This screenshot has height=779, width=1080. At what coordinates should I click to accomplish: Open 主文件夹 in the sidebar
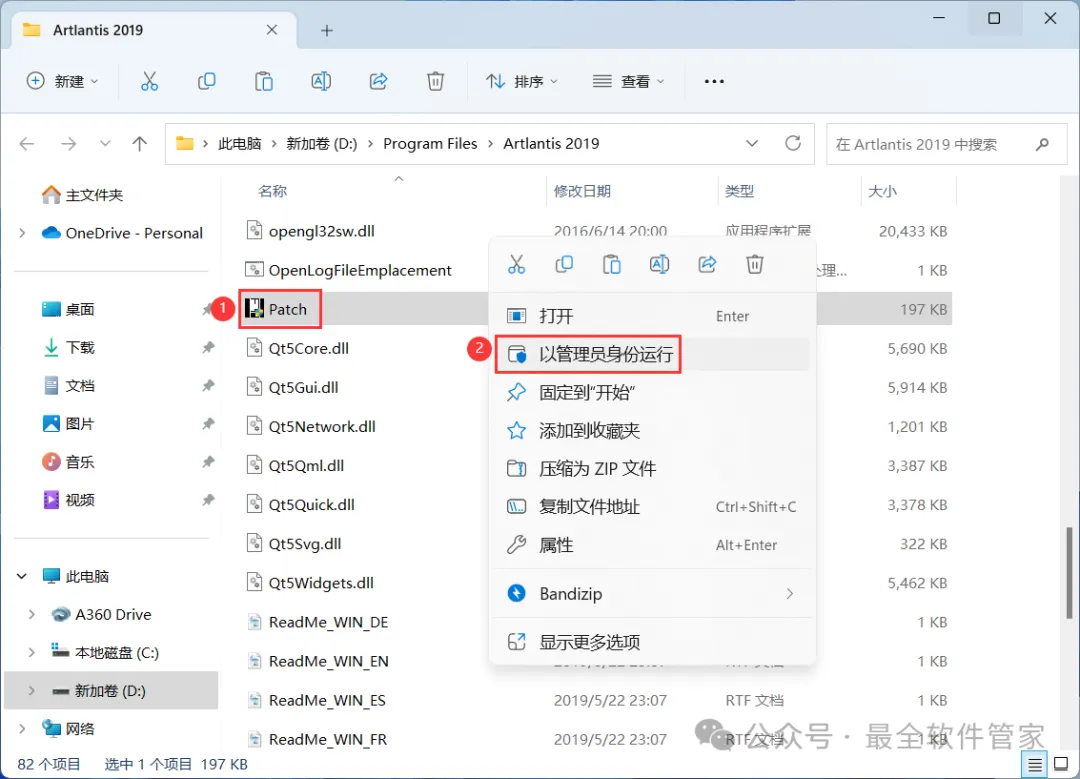tap(83, 195)
